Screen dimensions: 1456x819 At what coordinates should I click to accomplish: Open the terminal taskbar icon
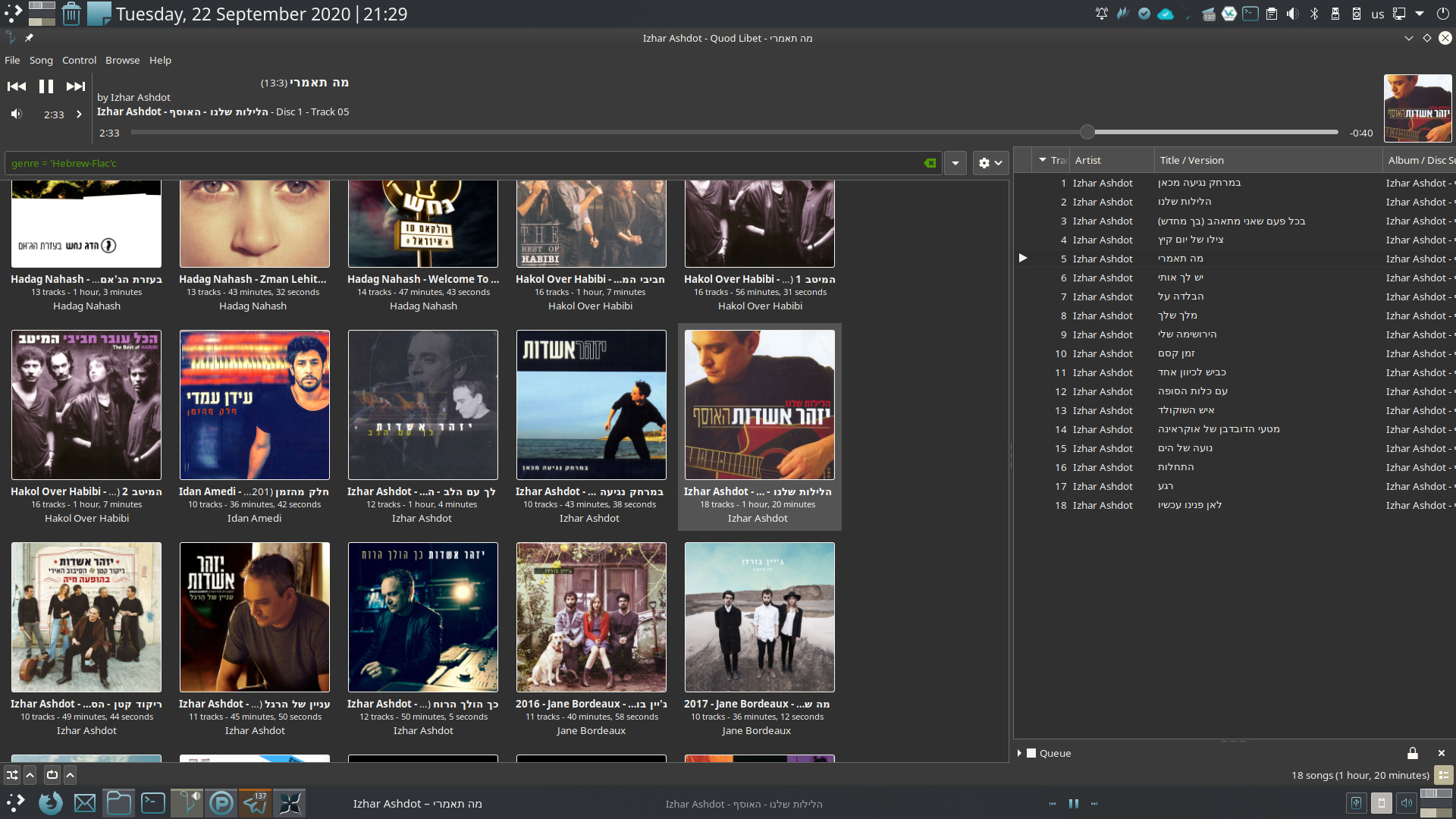tap(153, 803)
